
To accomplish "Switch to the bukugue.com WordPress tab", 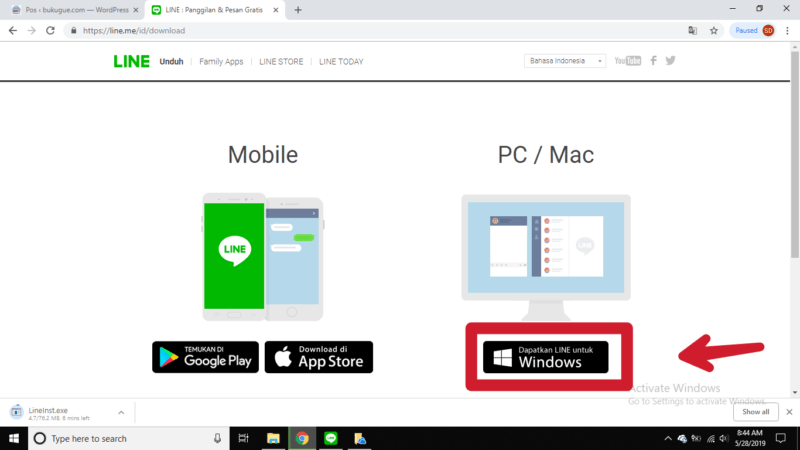I will 76,10.
